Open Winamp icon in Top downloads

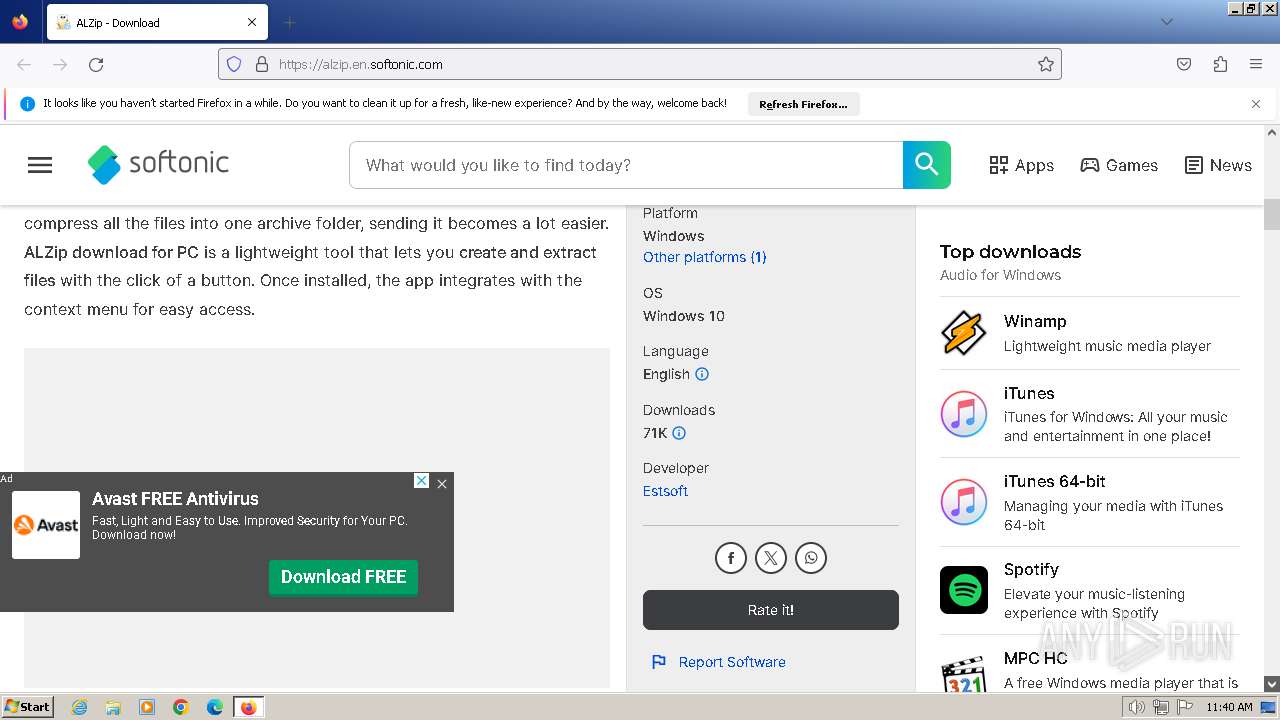[x=964, y=333]
